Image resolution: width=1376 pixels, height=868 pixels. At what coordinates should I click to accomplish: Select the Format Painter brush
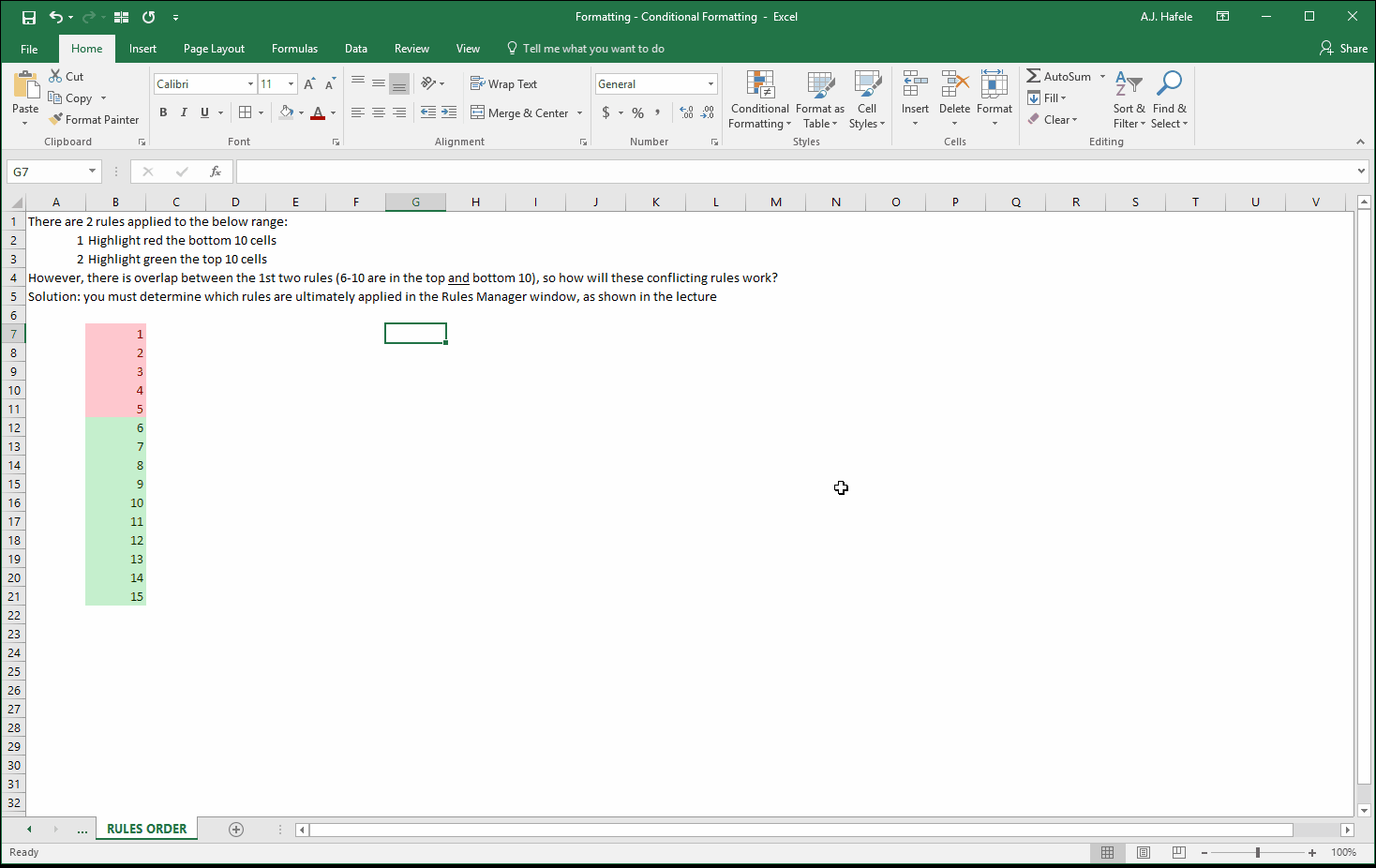pos(56,119)
